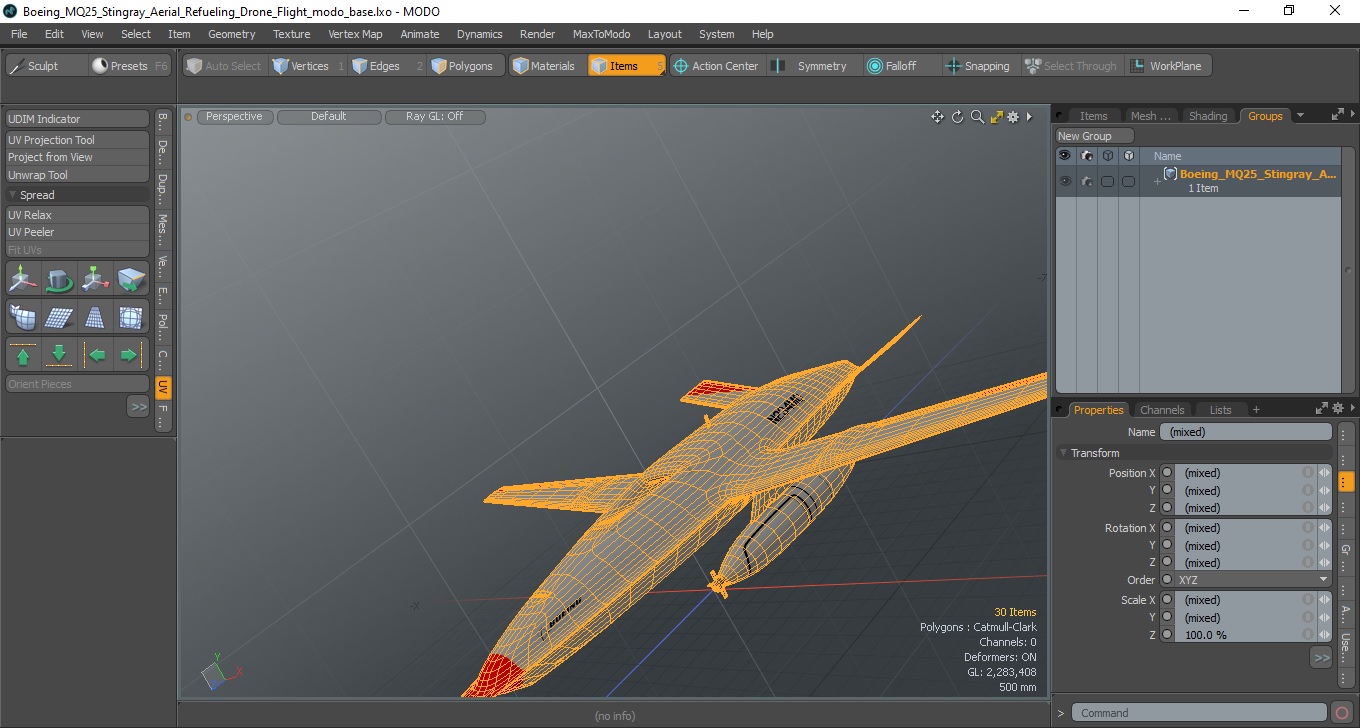Toggle render camera for Boeing_MQ25 group
The height and width of the screenshot is (728, 1360).
[x=1087, y=181]
